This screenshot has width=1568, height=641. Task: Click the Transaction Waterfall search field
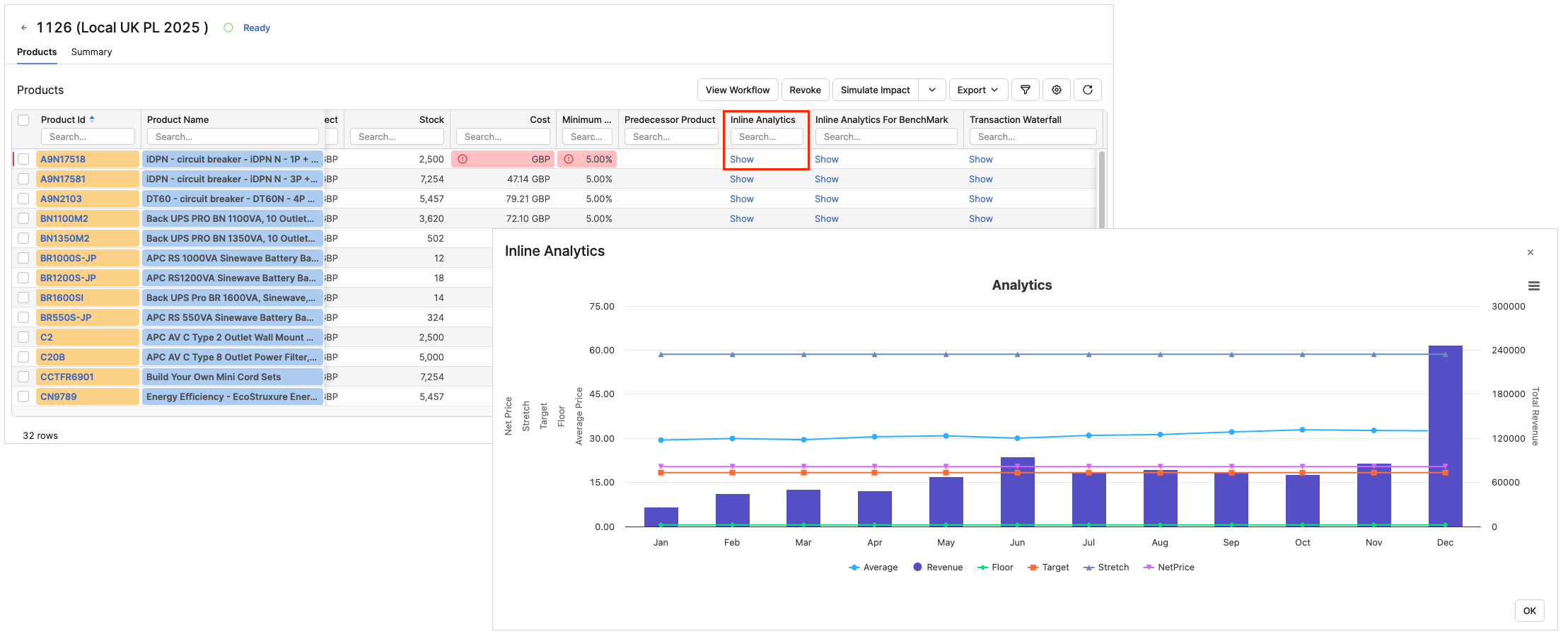pos(1033,136)
